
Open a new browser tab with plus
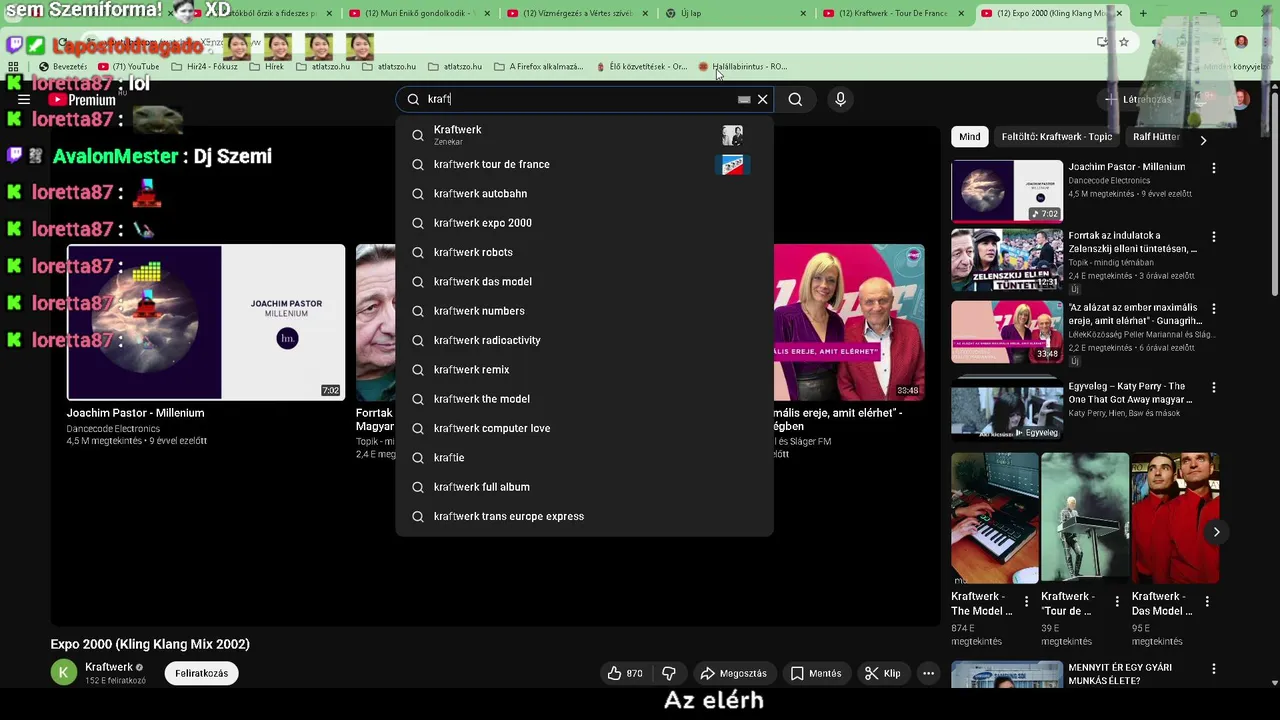tap(1143, 14)
